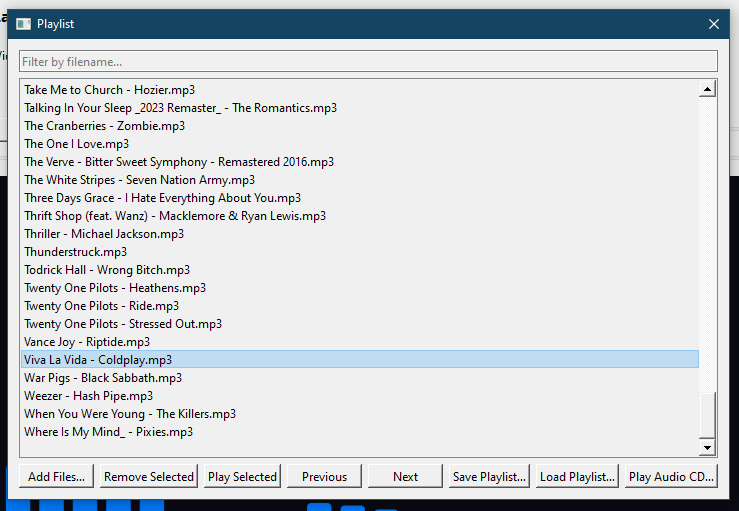Click Play Selected button
The image size is (739, 511).
[242, 477]
